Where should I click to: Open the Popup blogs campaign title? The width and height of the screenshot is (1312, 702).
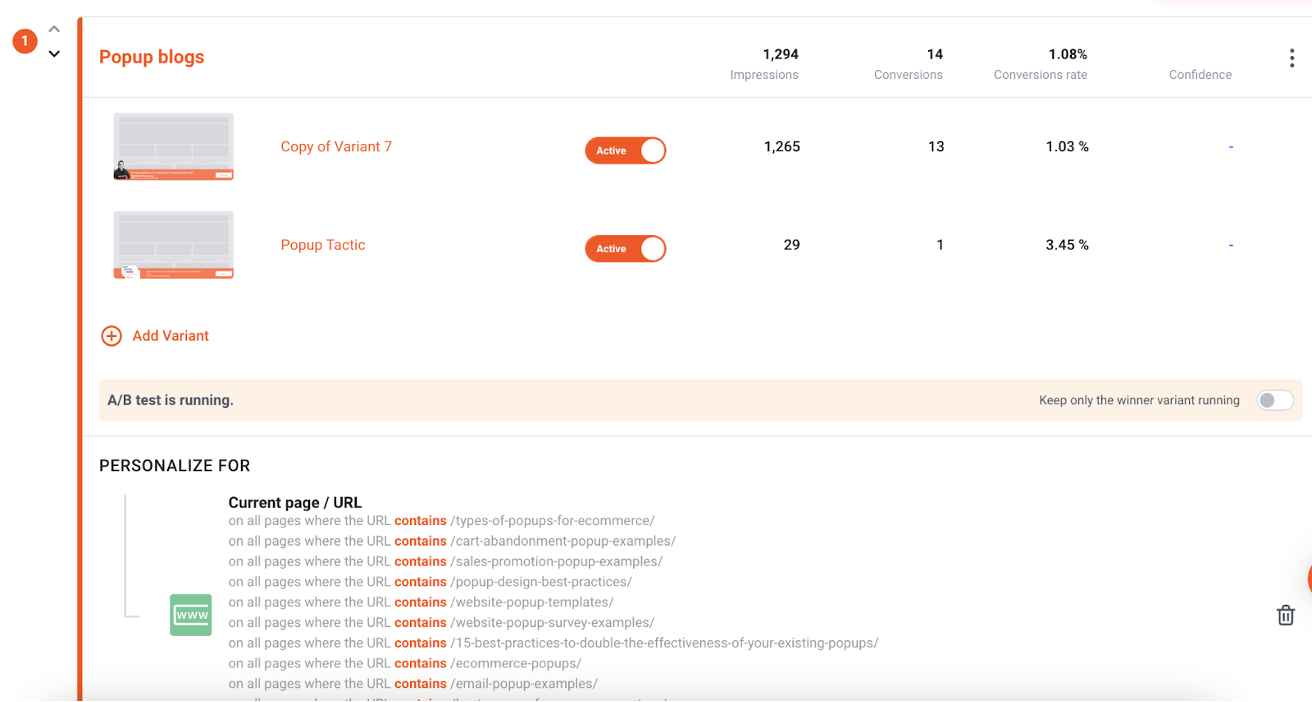(x=152, y=57)
